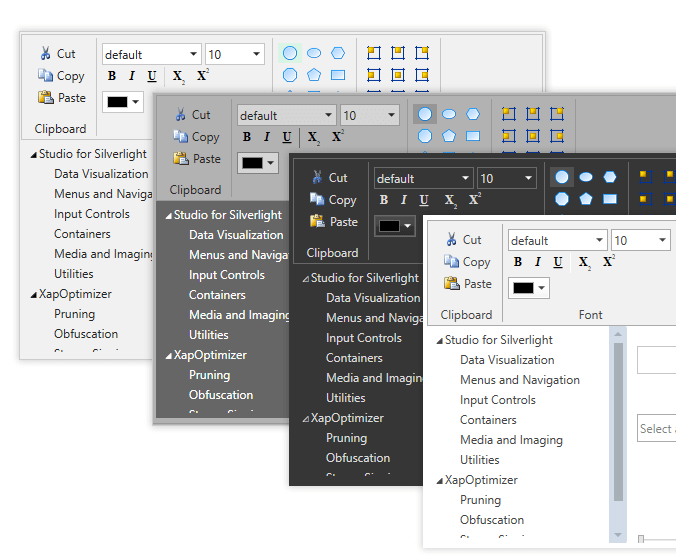Image resolution: width=676 pixels, height=560 pixels.
Task: Select pentagon shape in dark black window
Action: coord(586,199)
